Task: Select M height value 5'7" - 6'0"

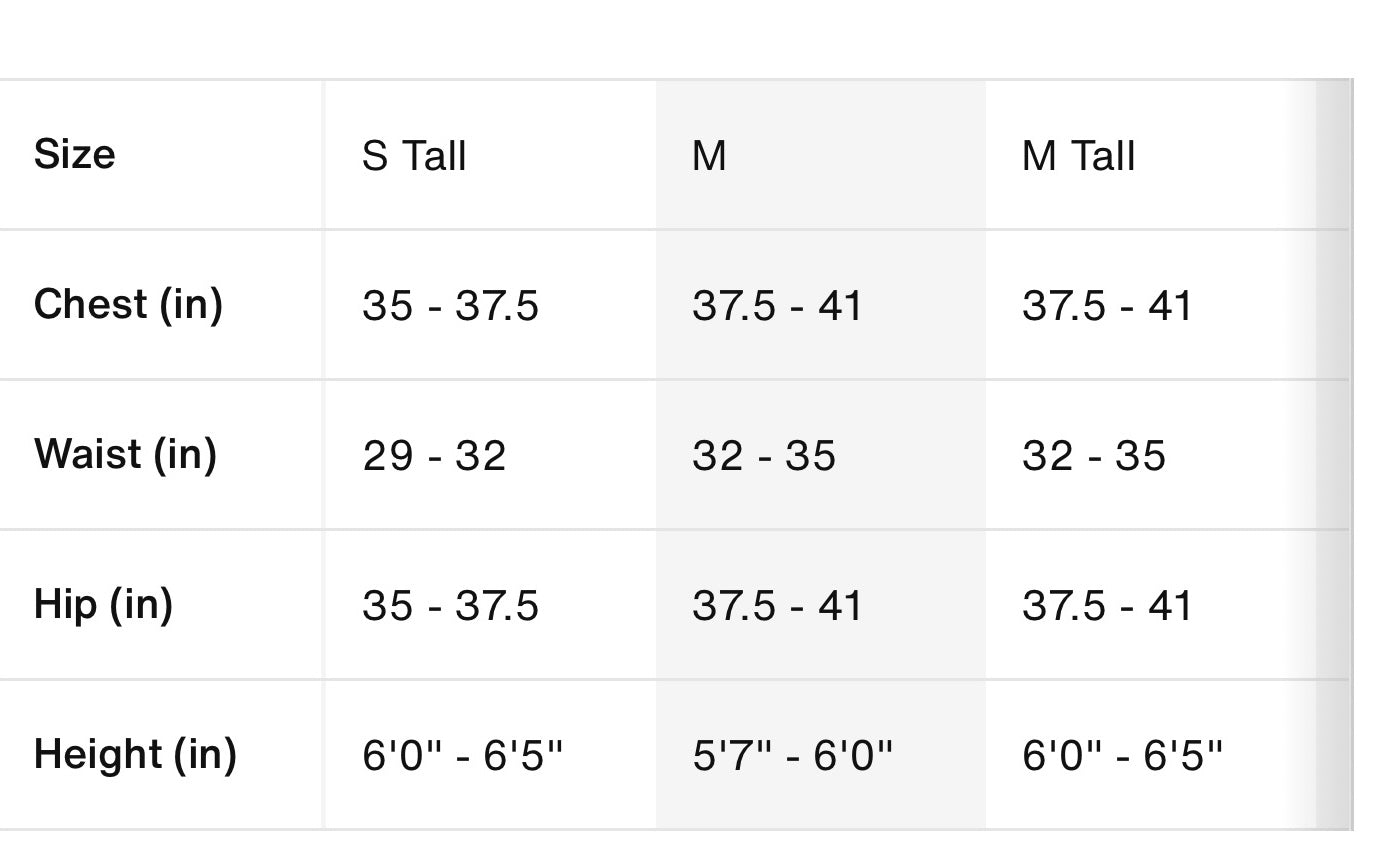Action: (792, 755)
